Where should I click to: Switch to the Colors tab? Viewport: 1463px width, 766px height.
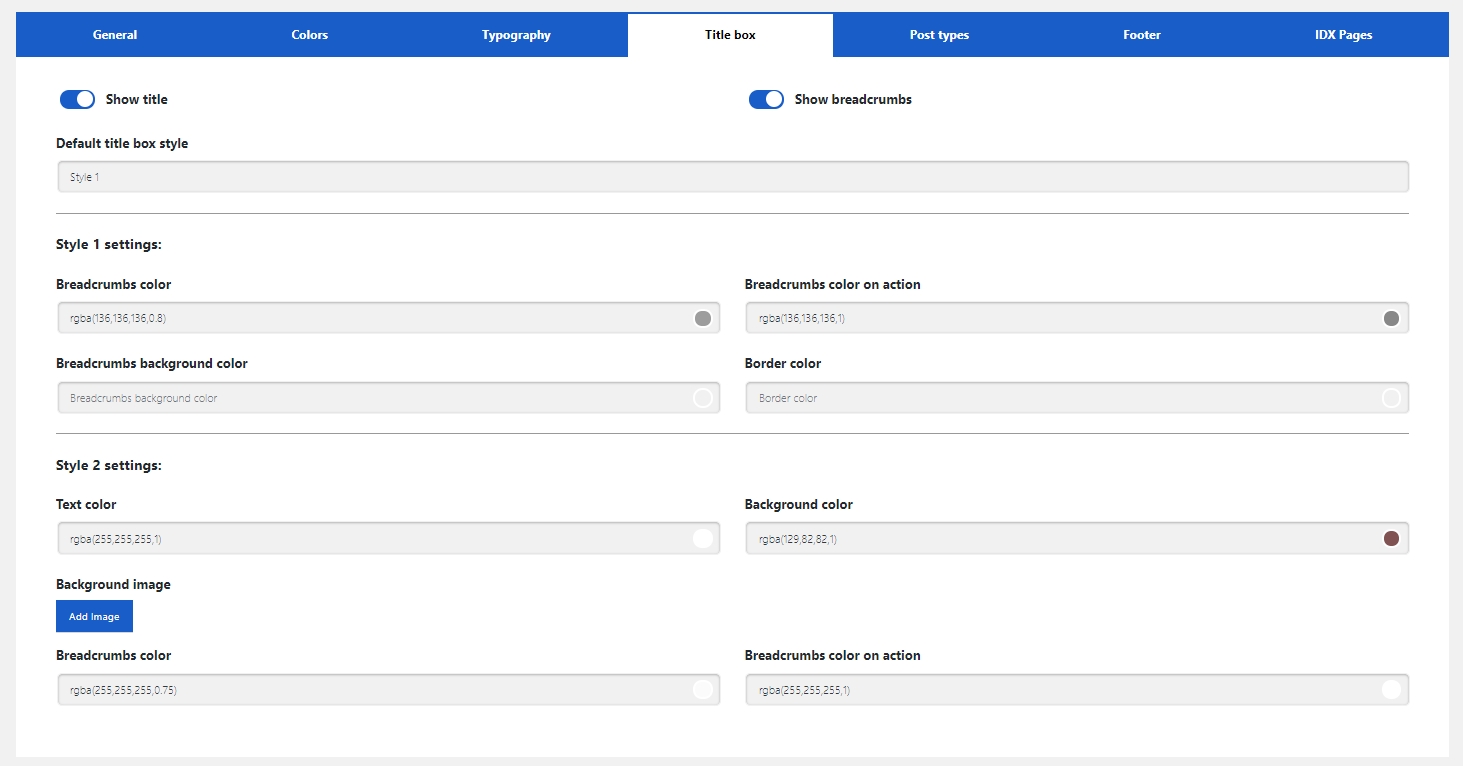tap(310, 35)
